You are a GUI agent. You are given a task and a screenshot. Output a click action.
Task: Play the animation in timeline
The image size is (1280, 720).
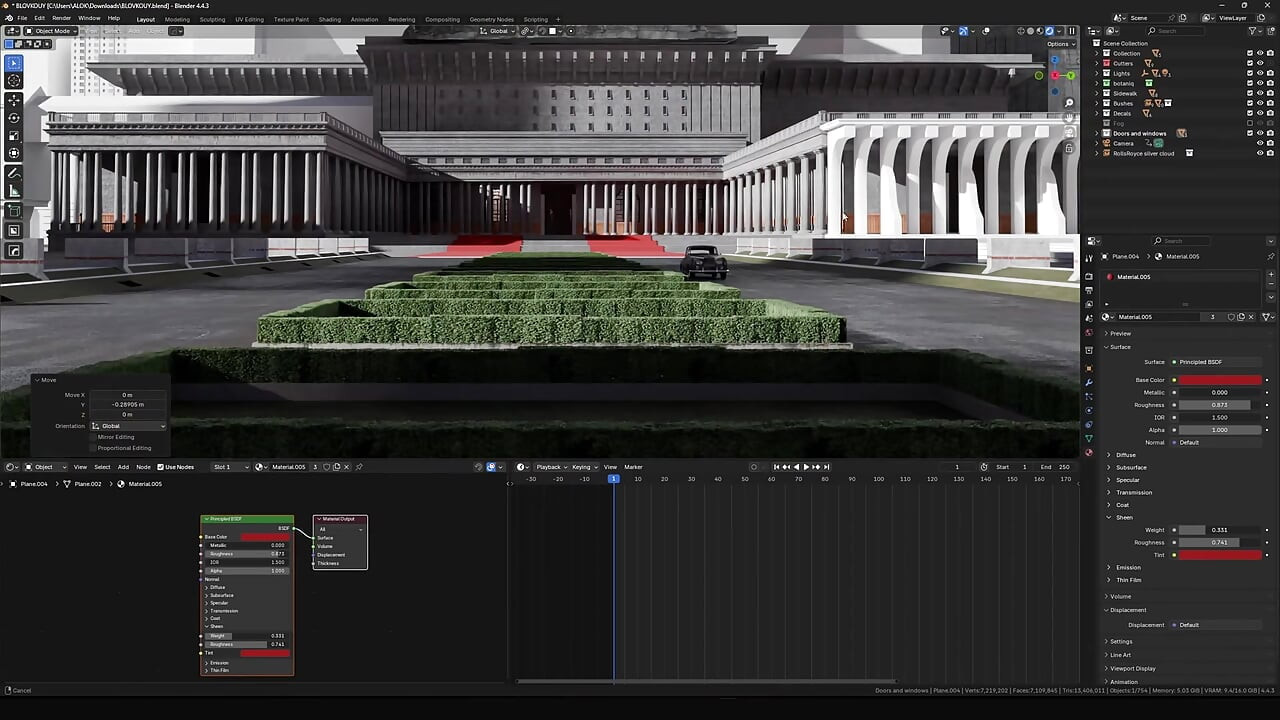pyautogui.click(x=806, y=467)
